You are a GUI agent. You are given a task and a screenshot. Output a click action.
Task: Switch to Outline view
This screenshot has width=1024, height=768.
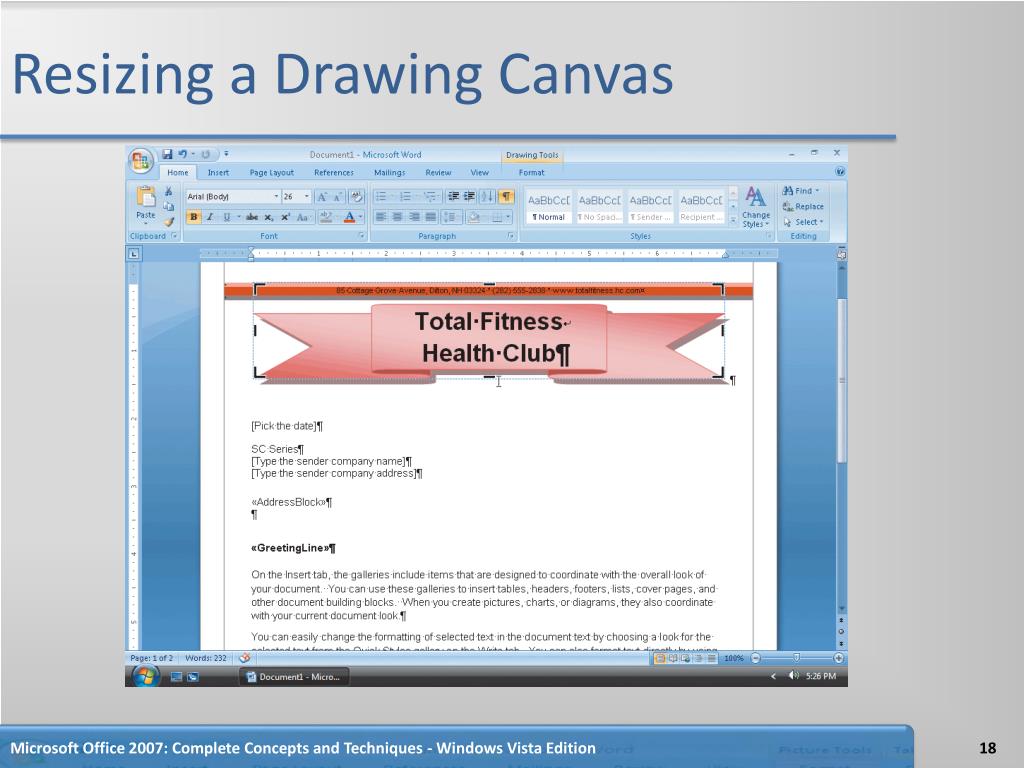(x=699, y=658)
